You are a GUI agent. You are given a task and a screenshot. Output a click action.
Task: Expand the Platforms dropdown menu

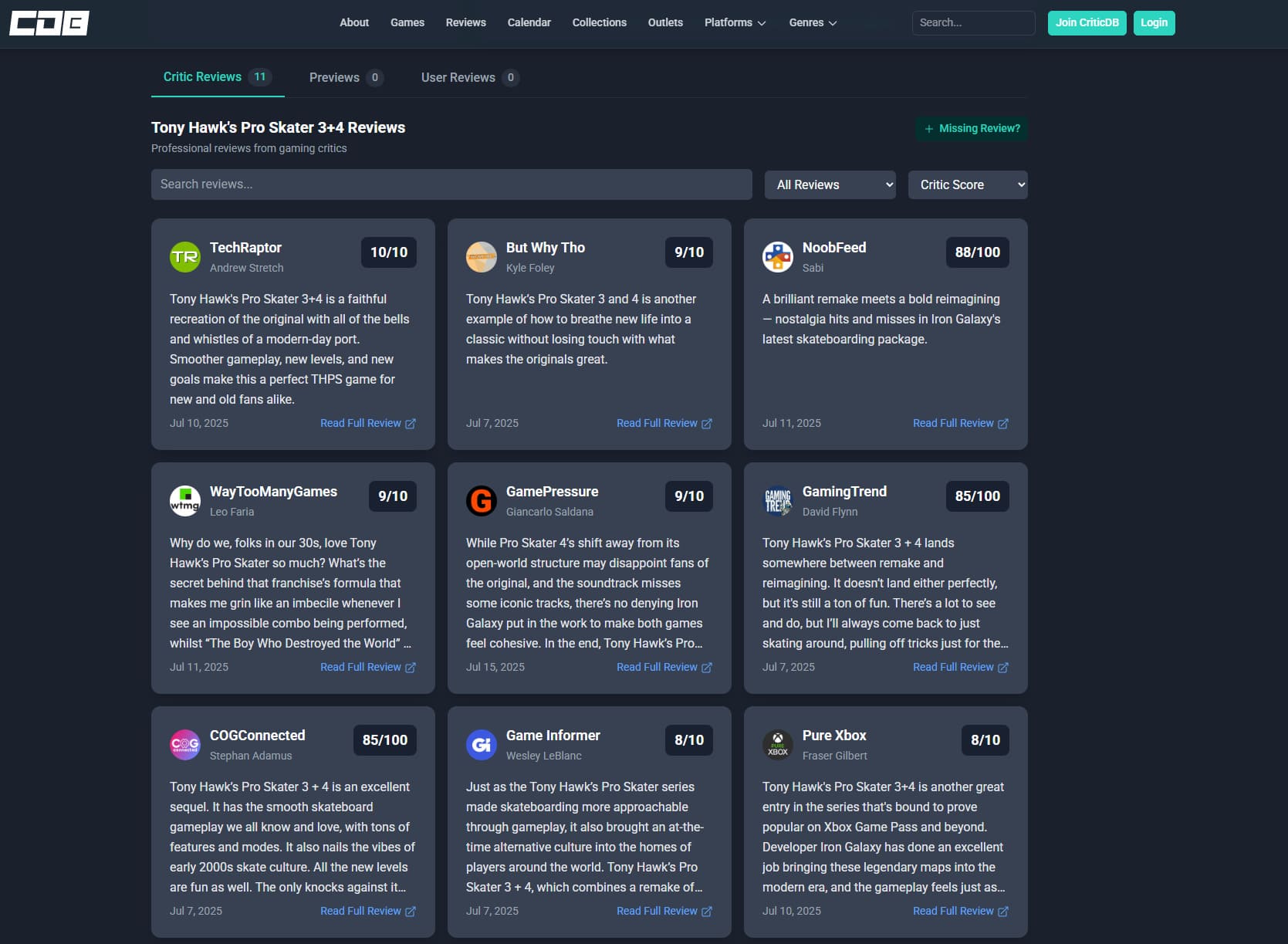[735, 22]
